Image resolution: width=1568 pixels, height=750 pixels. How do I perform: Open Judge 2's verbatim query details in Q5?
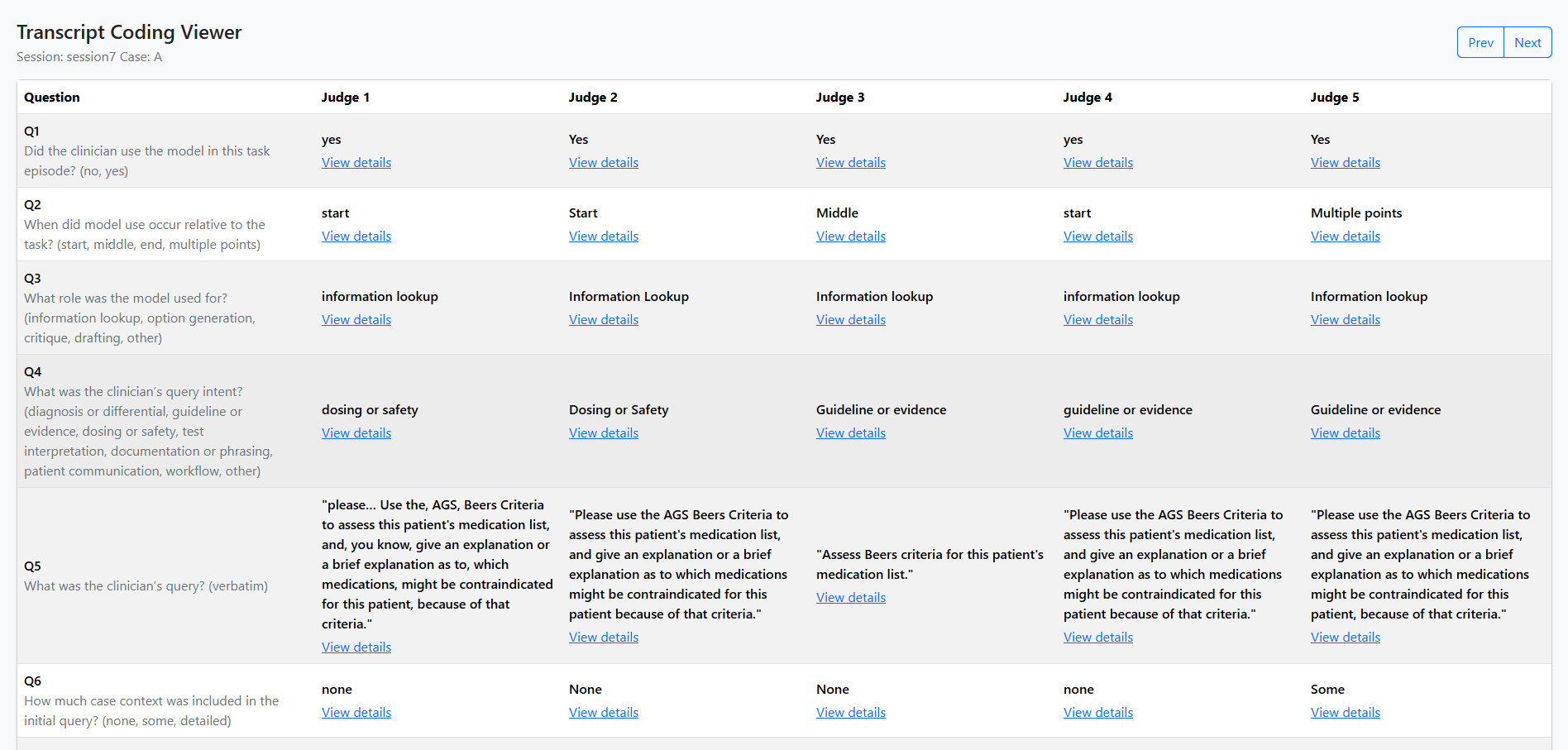[x=603, y=637]
